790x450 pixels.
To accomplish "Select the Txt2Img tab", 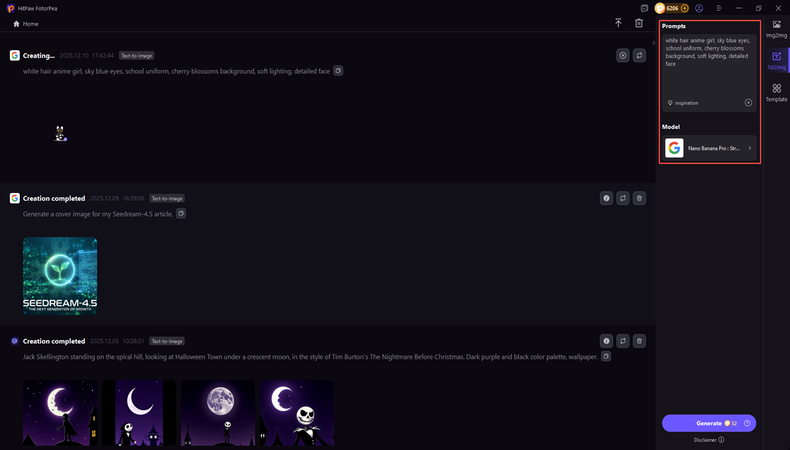I will [x=777, y=61].
